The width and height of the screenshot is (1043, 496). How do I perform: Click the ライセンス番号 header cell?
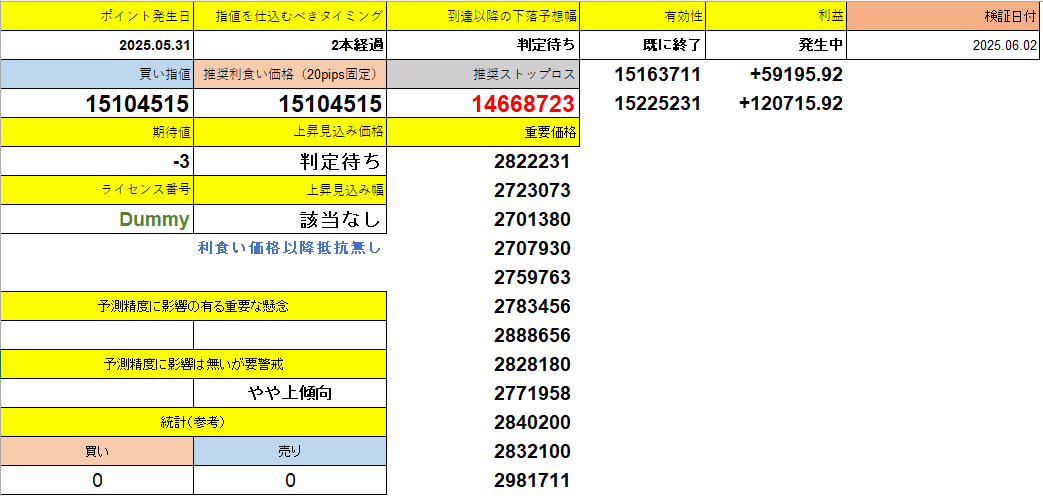97,190
